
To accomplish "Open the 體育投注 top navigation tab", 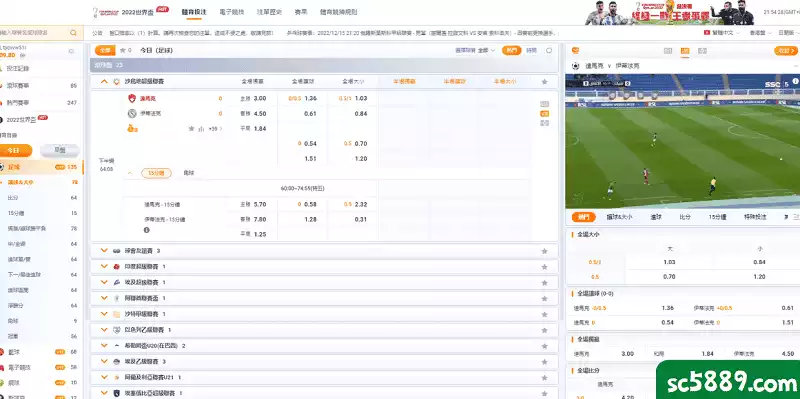I will [194, 12].
